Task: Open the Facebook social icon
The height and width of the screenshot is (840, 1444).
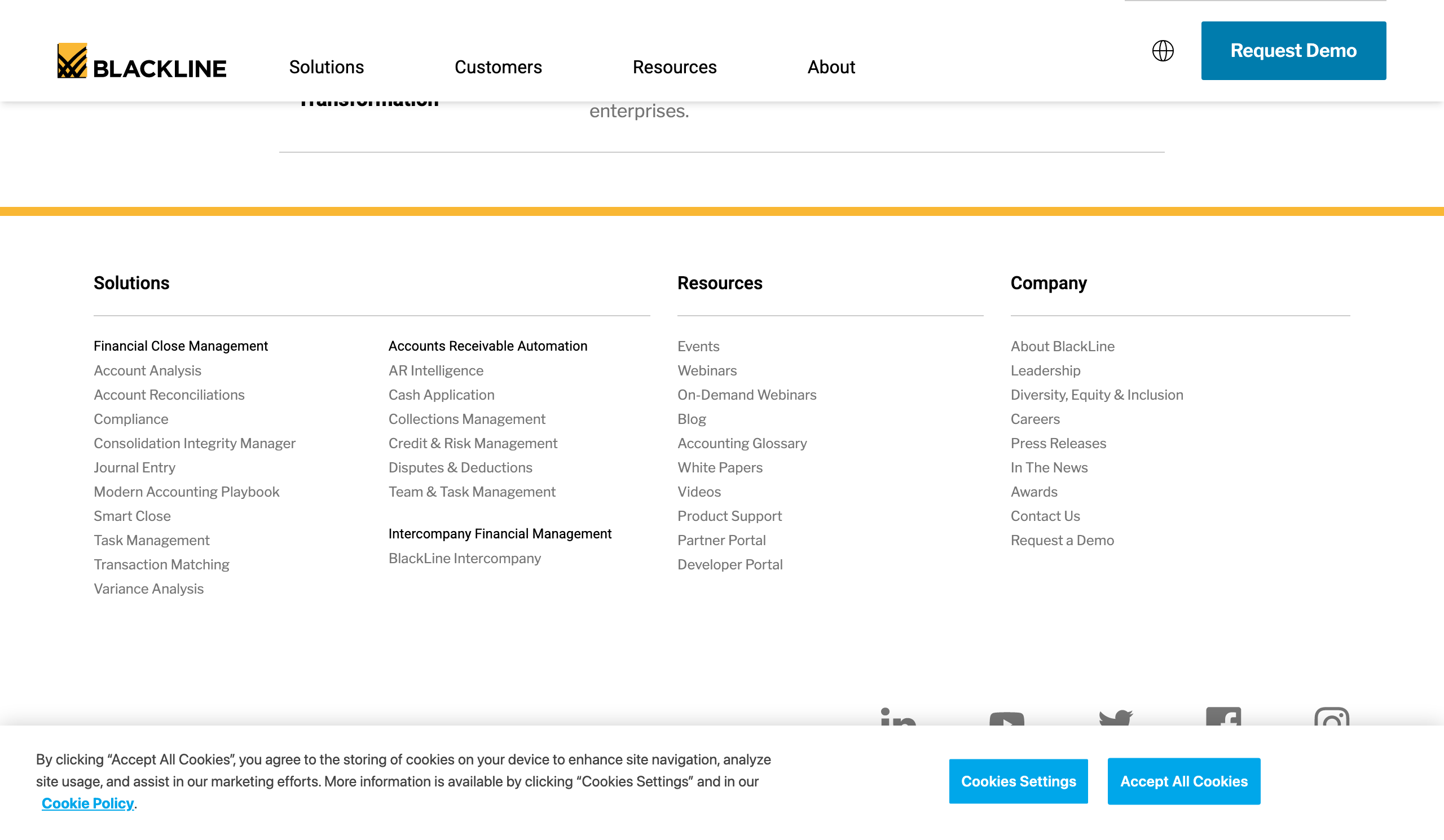Action: [x=1223, y=717]
